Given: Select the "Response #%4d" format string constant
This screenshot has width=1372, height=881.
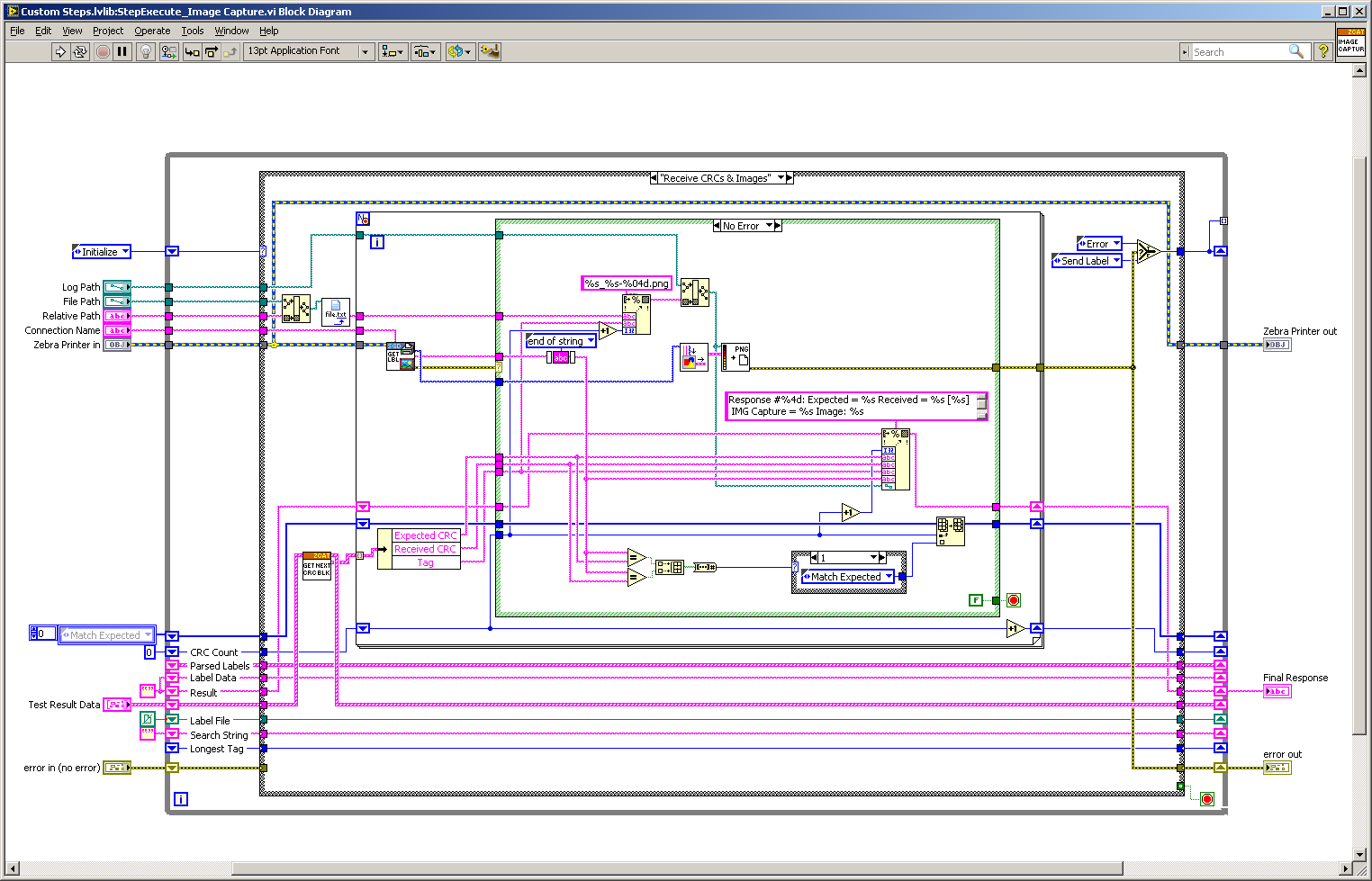Looking at the screenshot, I should [x=856, y=406].
